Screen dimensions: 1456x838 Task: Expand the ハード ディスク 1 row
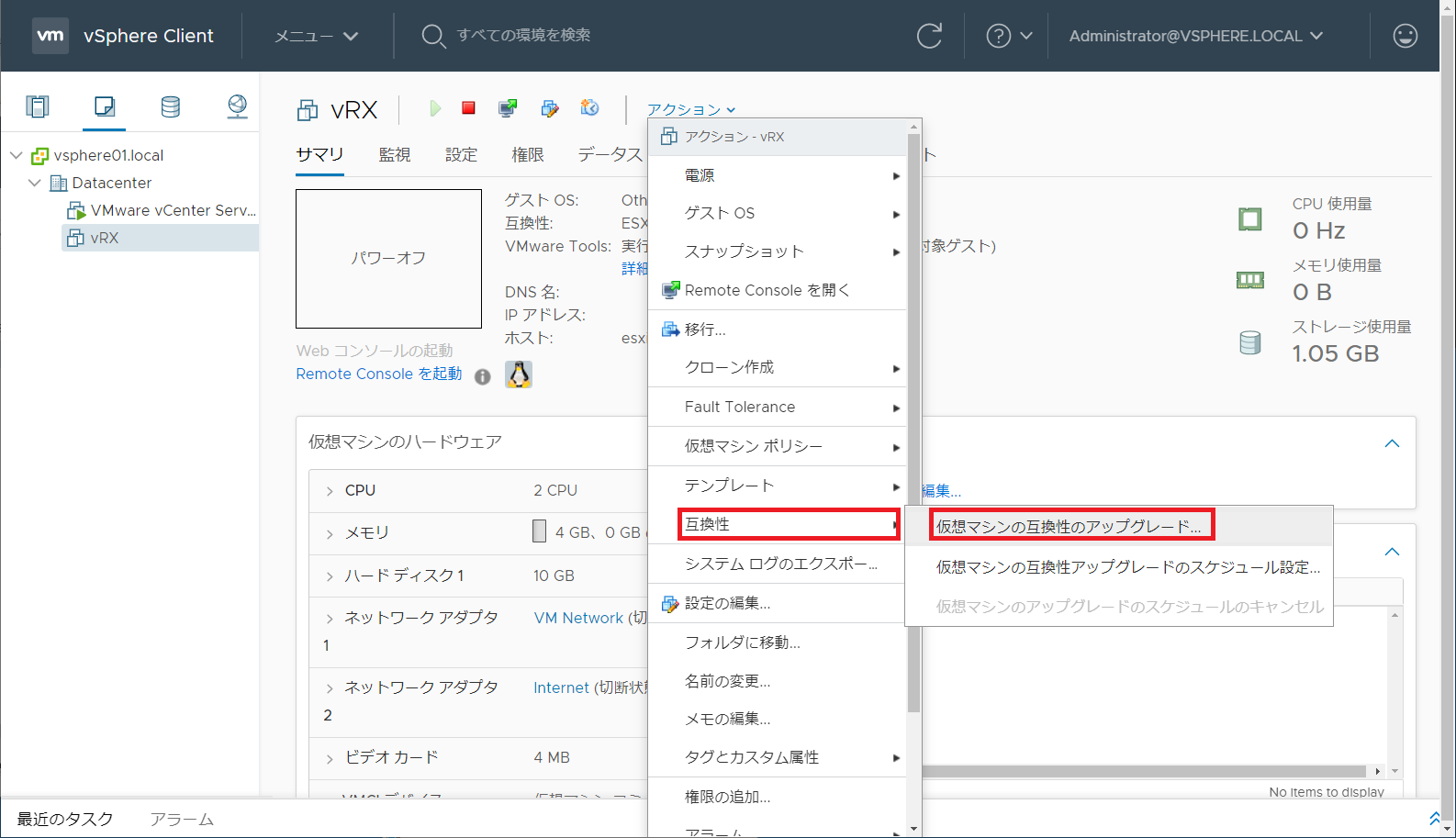(x=330, y=576)
